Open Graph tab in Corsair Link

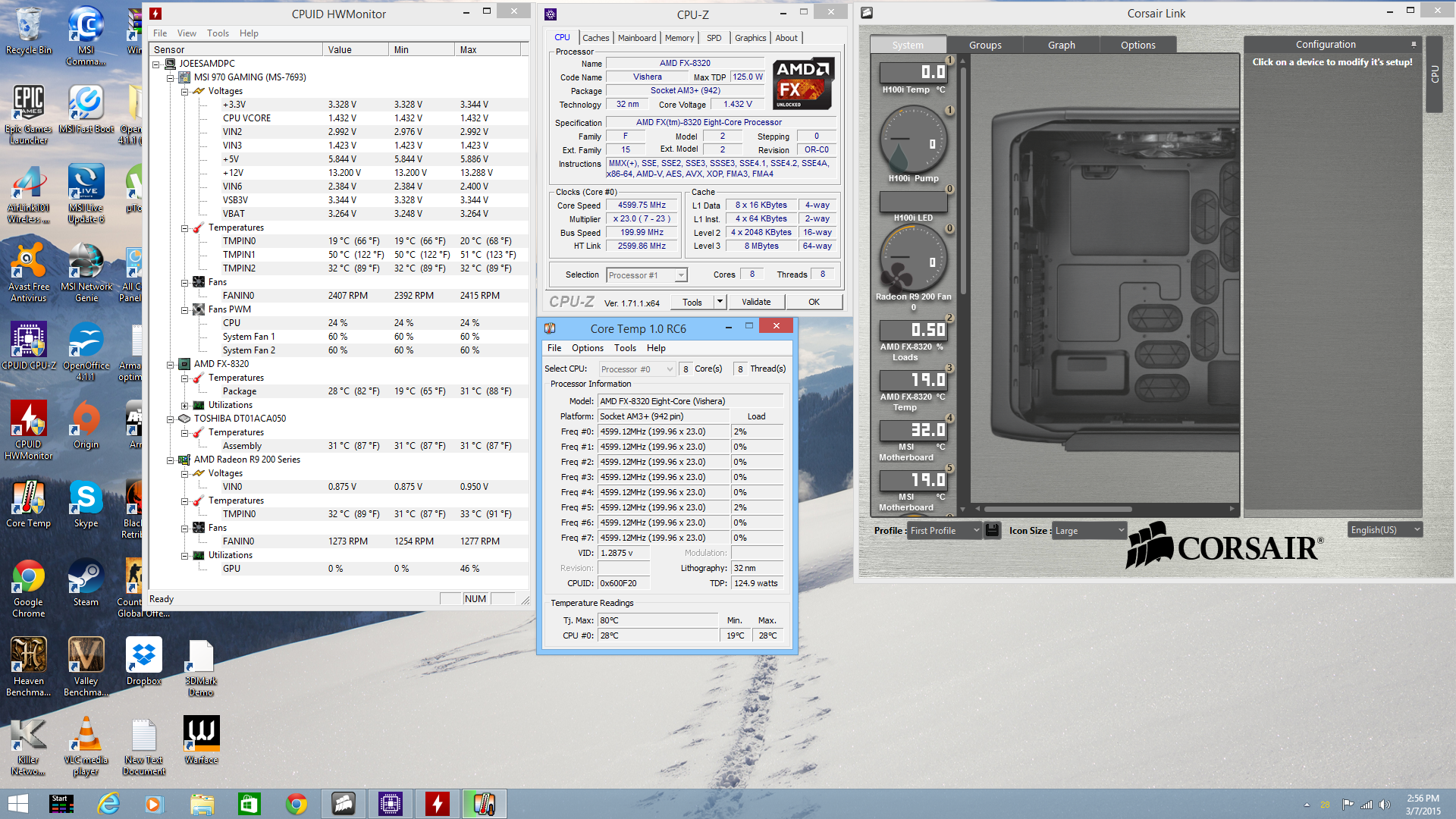pyautogui.click(x=1062, y=45)
